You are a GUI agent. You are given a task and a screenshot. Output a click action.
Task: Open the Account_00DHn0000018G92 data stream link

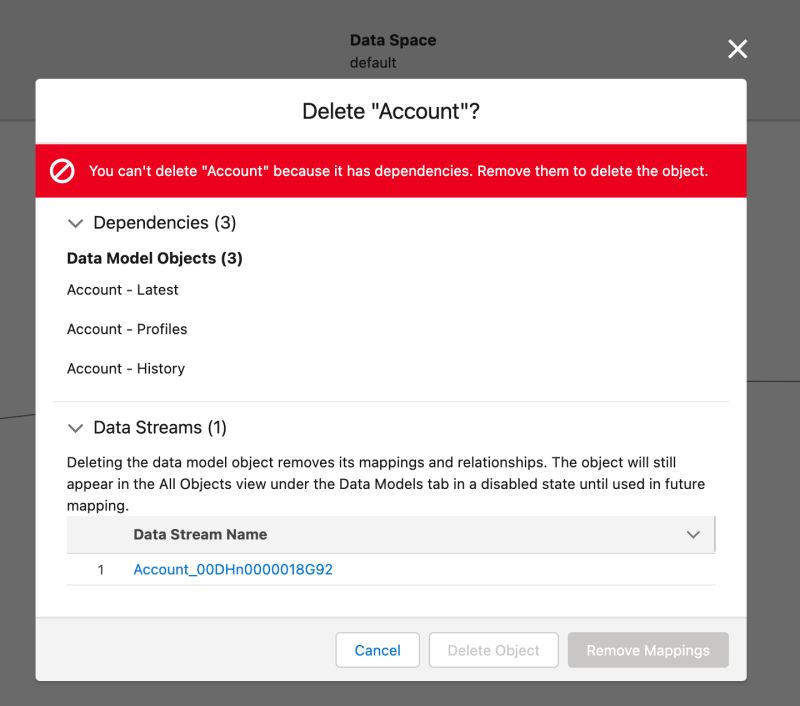tap(231, 569)
